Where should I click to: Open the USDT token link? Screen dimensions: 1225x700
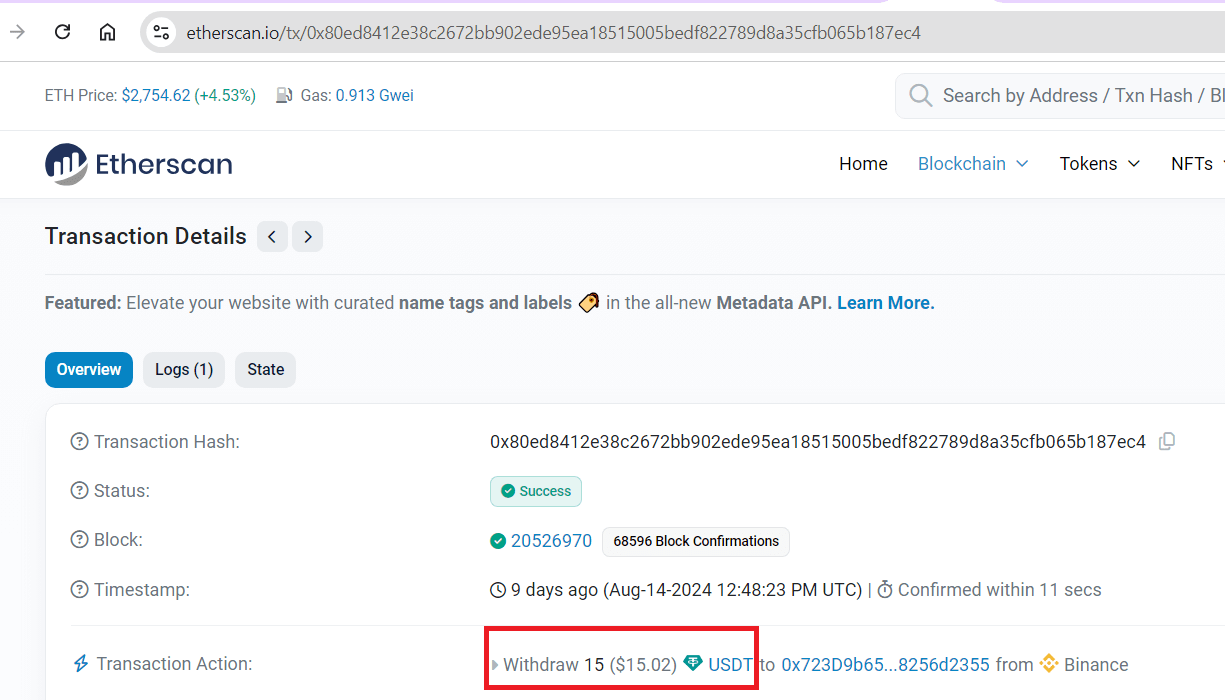point(731,664)
